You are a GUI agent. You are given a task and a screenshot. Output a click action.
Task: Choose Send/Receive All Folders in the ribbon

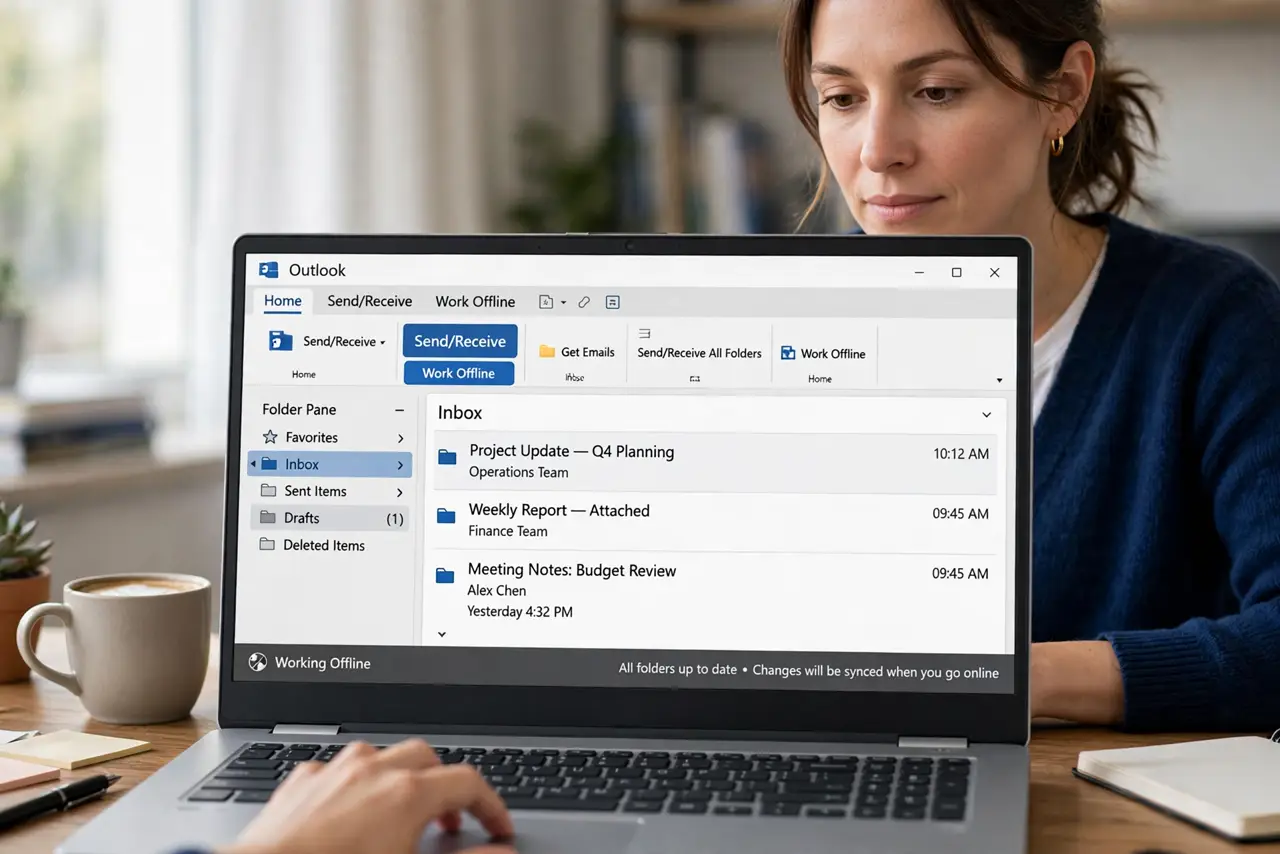tap(700, 353)
